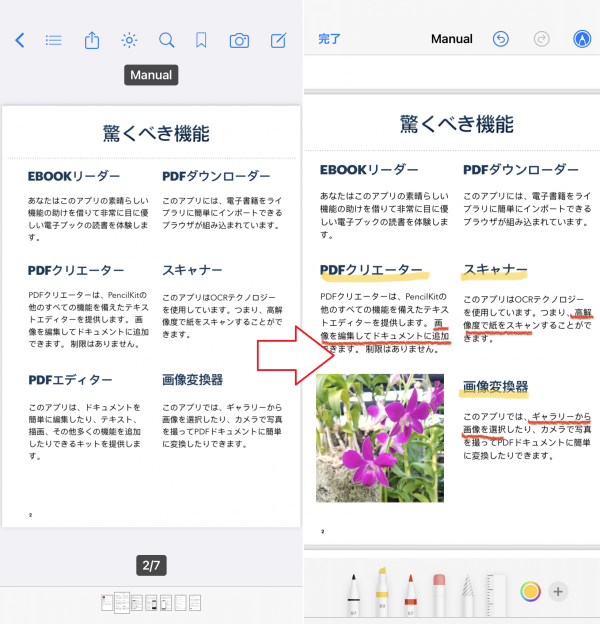Tap 完了 to finish editing
600x624 pixels.
330,39
